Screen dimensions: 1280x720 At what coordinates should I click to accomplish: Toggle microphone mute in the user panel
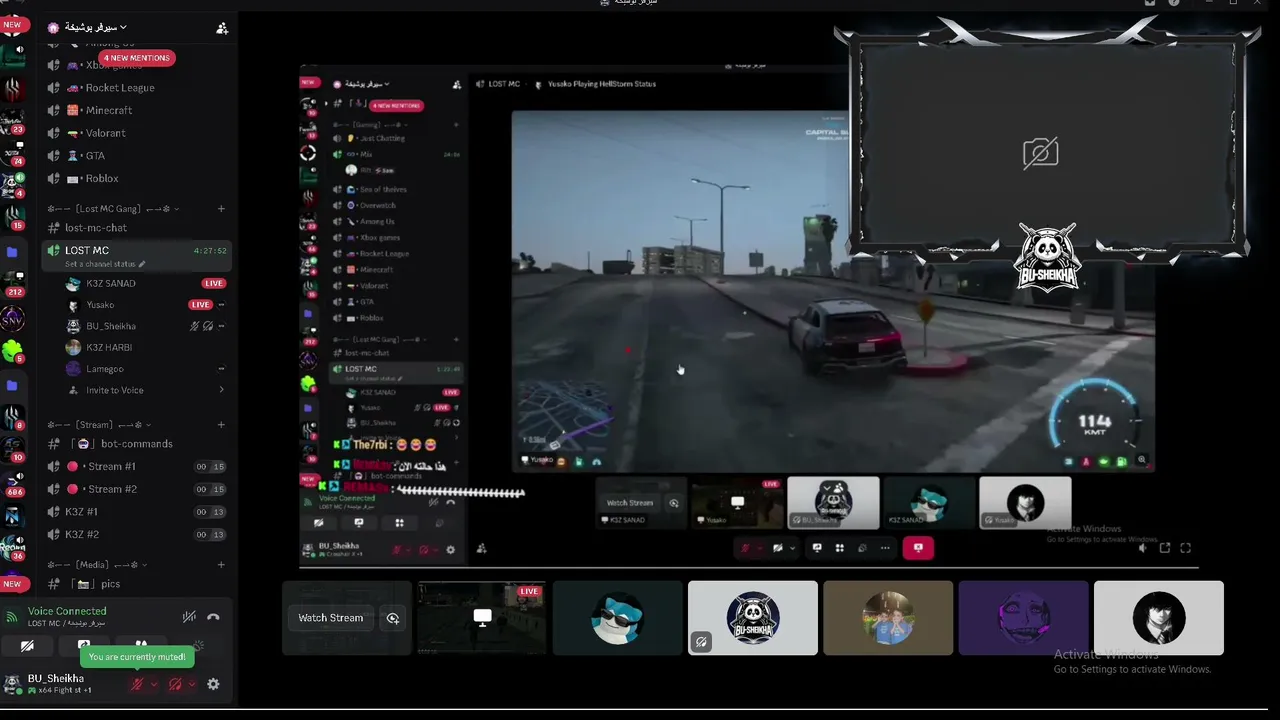[x=137, y=684]
